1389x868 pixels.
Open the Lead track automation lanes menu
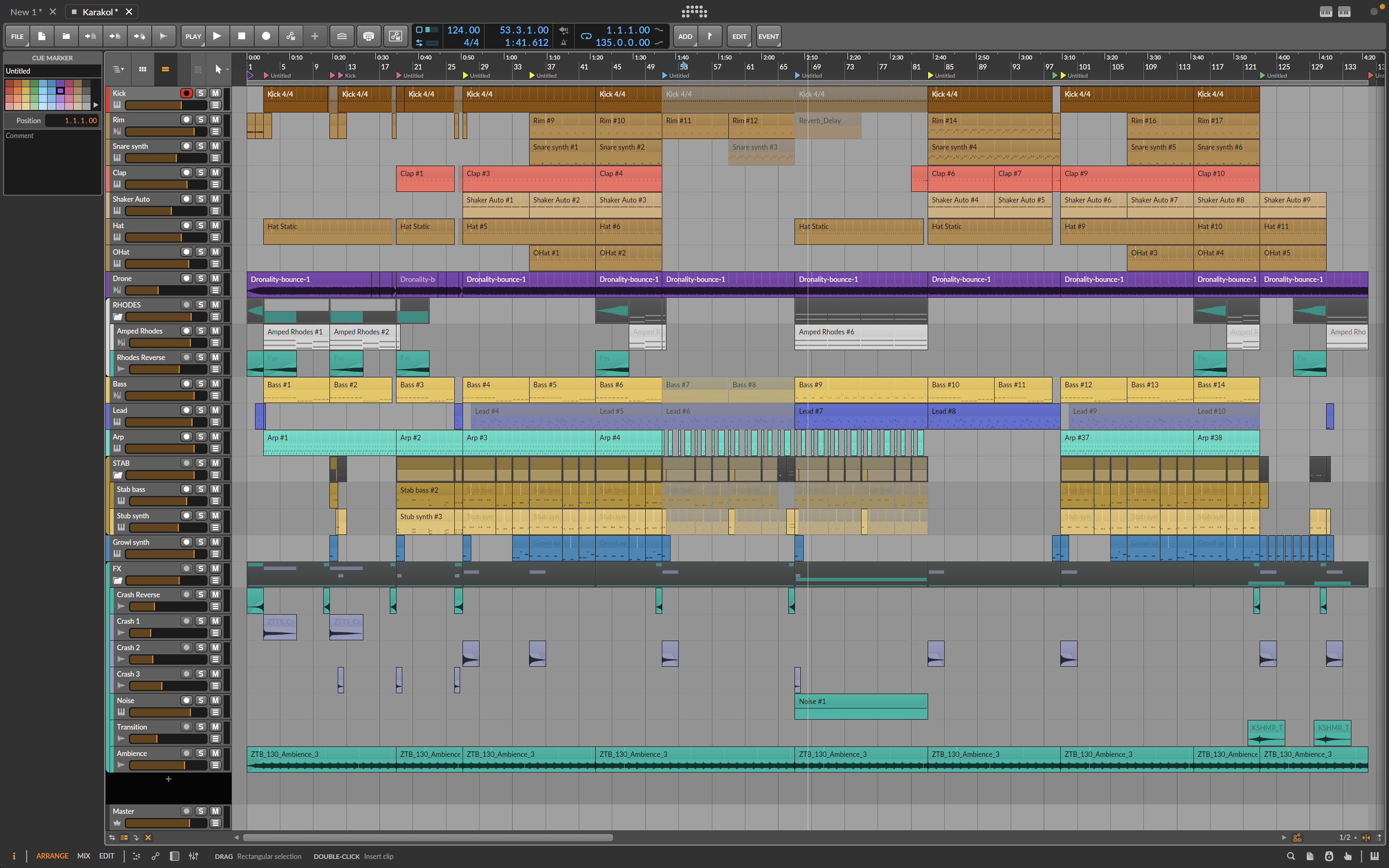pyautogui.click(x=215, y=422)
